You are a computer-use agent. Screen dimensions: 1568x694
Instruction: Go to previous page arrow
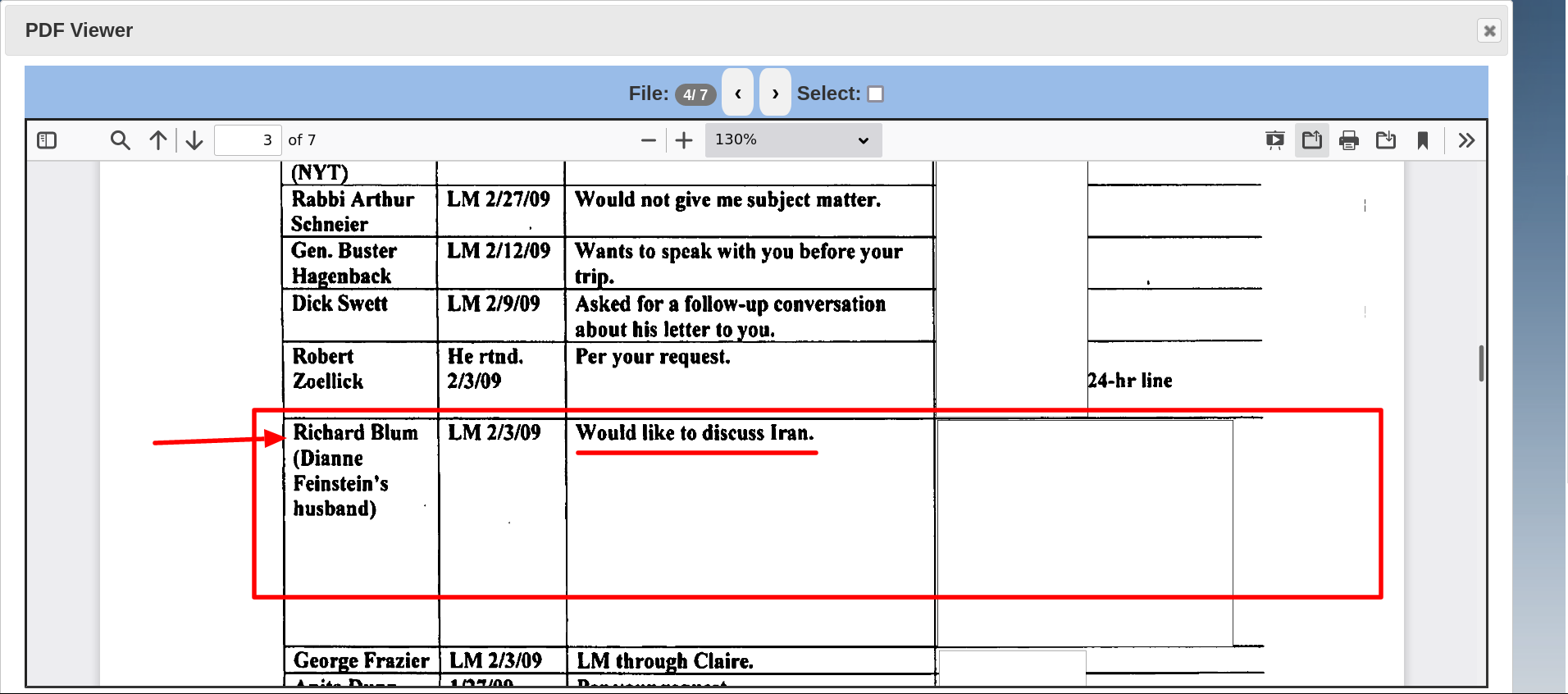click(158, 140)
